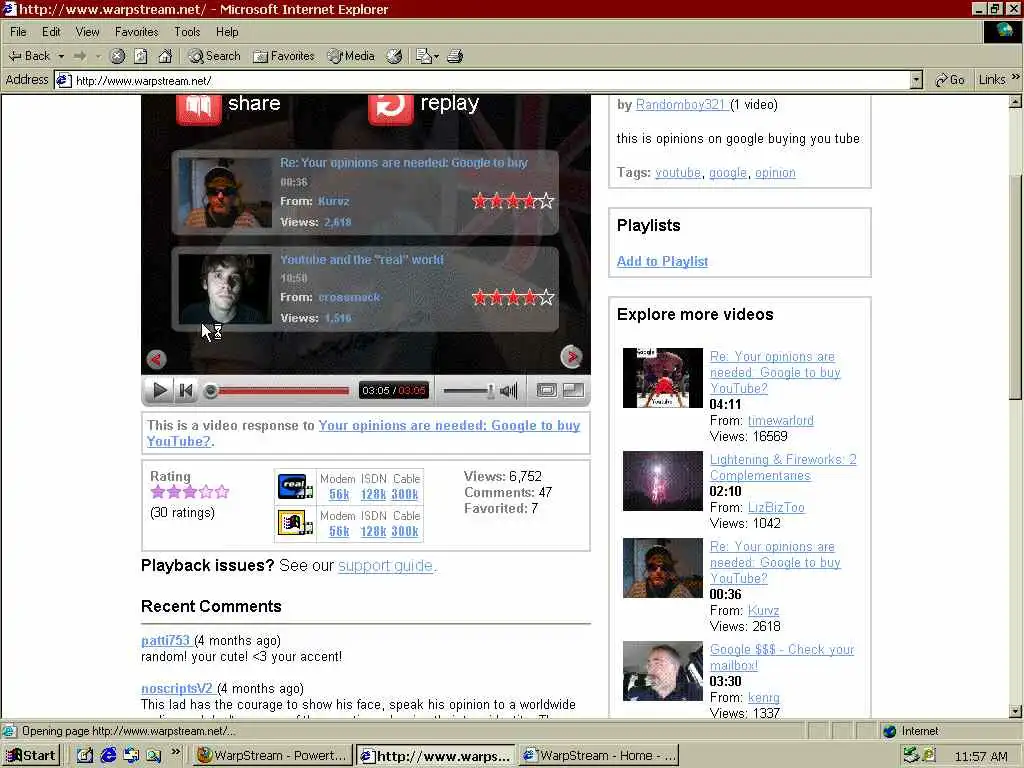Select Windows Media 300k cable stream
1024x768 pixels.
tap(405, 532)
